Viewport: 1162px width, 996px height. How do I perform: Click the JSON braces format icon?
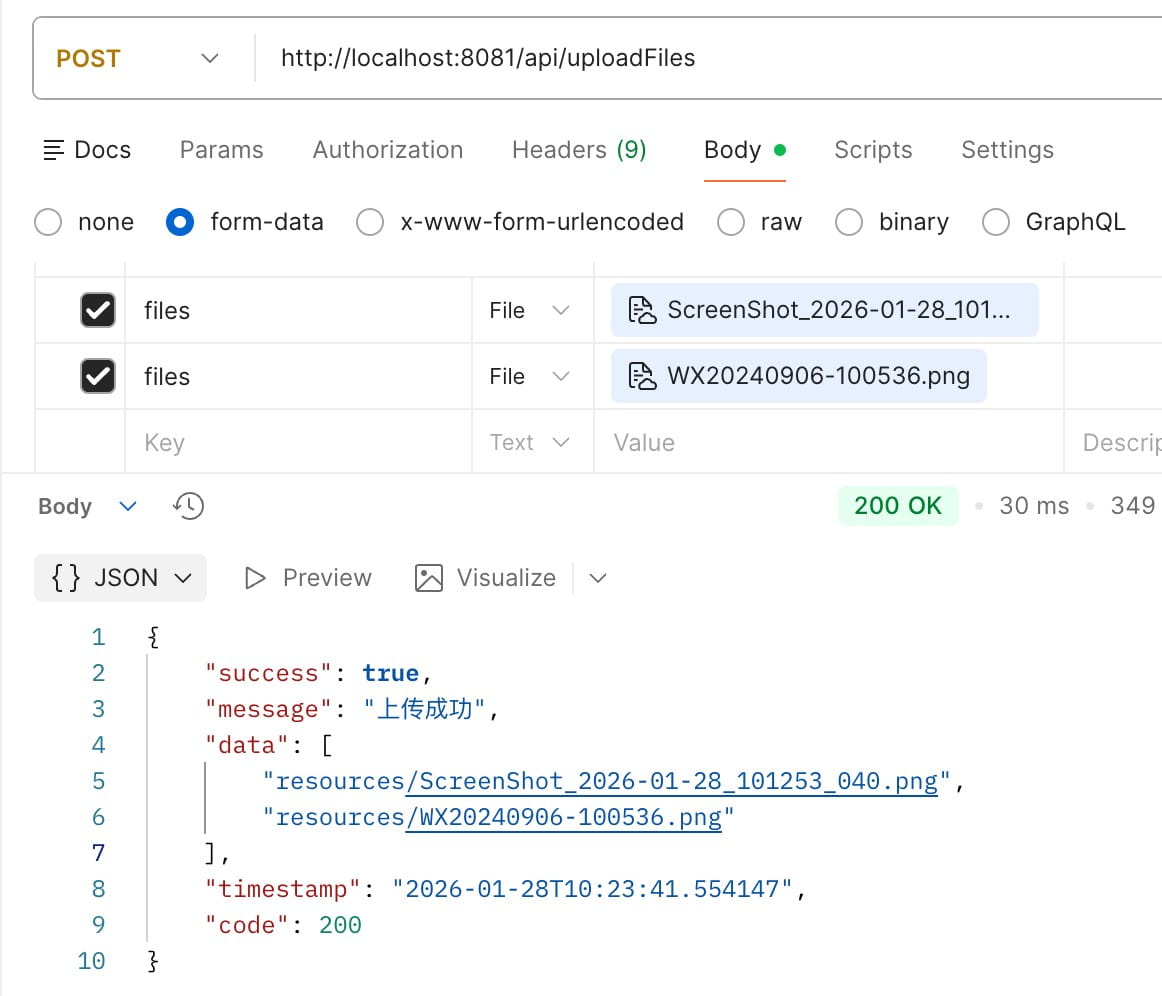pyautogui.click(x=66, y=578)
